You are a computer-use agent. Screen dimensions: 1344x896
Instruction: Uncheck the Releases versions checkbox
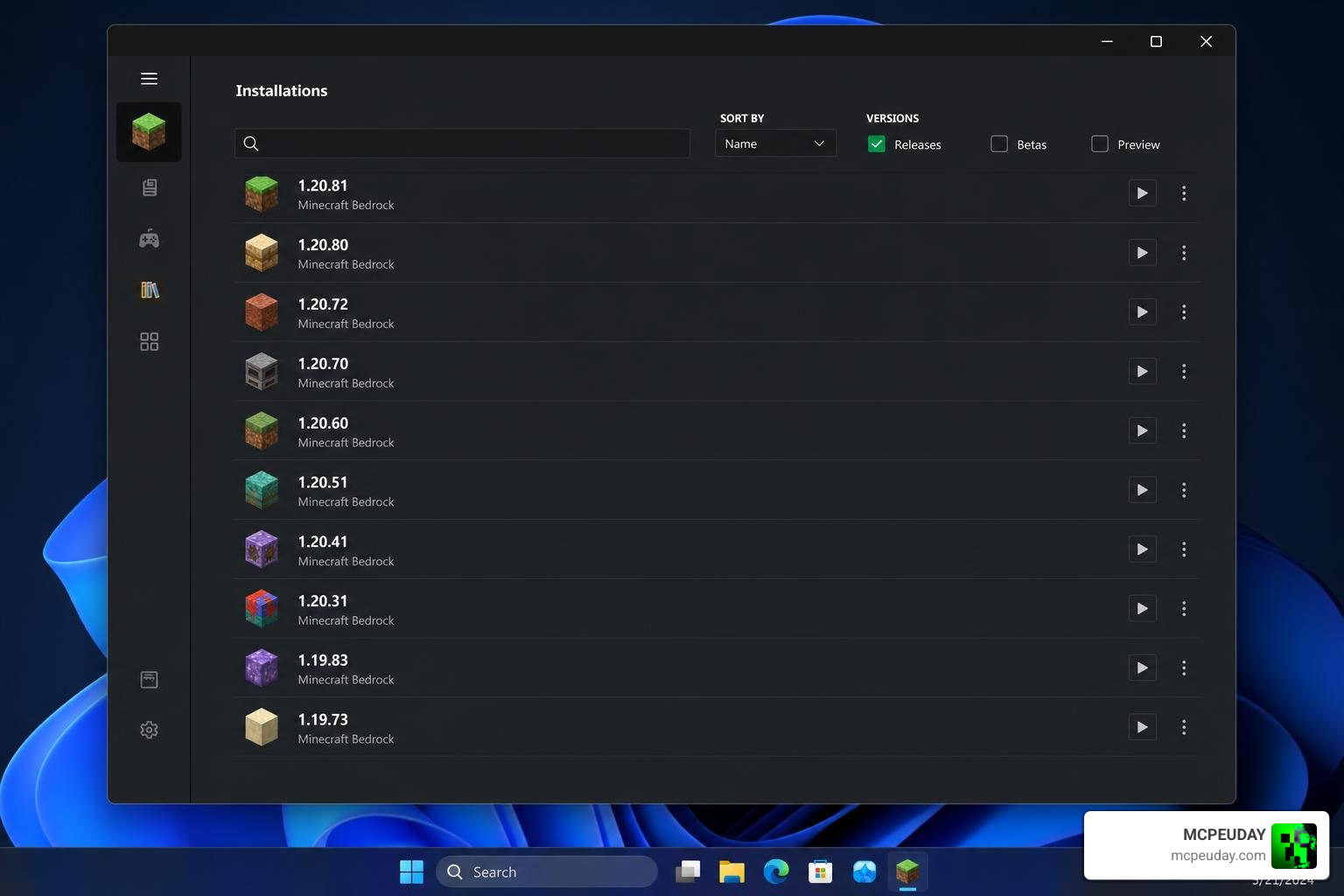[x=877, y=144]
